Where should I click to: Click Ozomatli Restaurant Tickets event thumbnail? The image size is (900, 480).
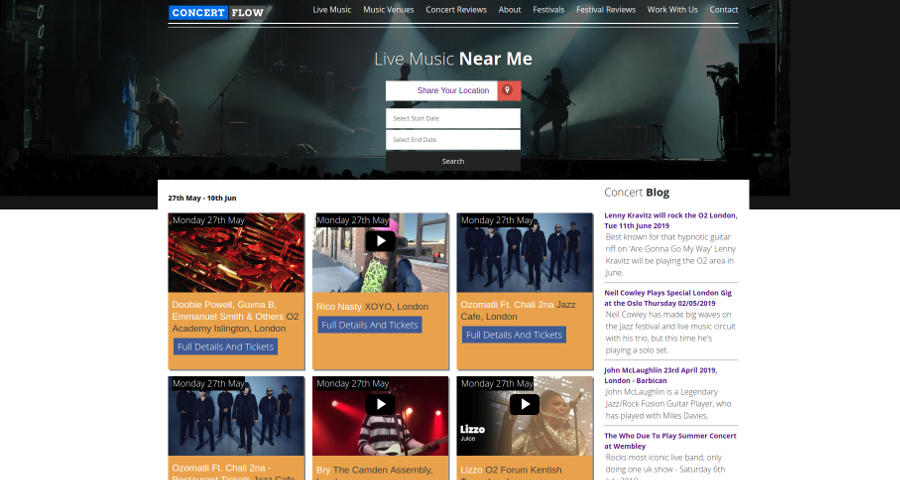pyautogui.click(x=236, y=416)
